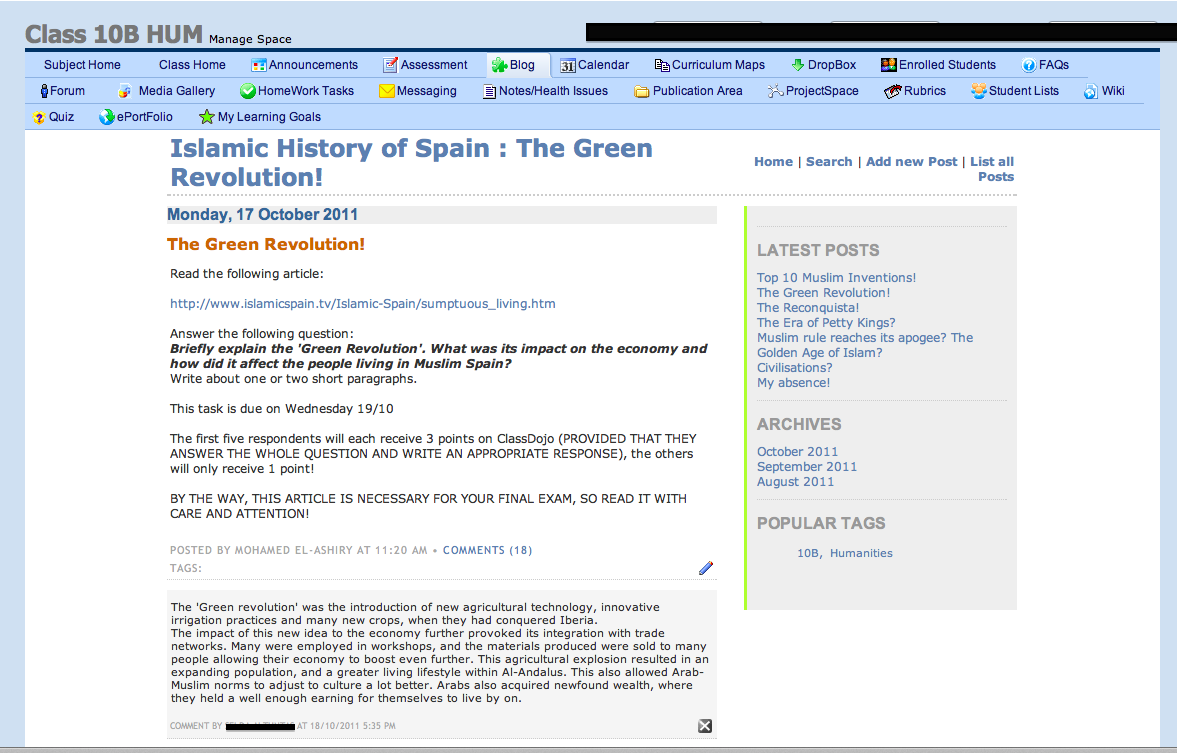Click the Humanities tag
Screen dimensions: 1177x753
[861, 553]
